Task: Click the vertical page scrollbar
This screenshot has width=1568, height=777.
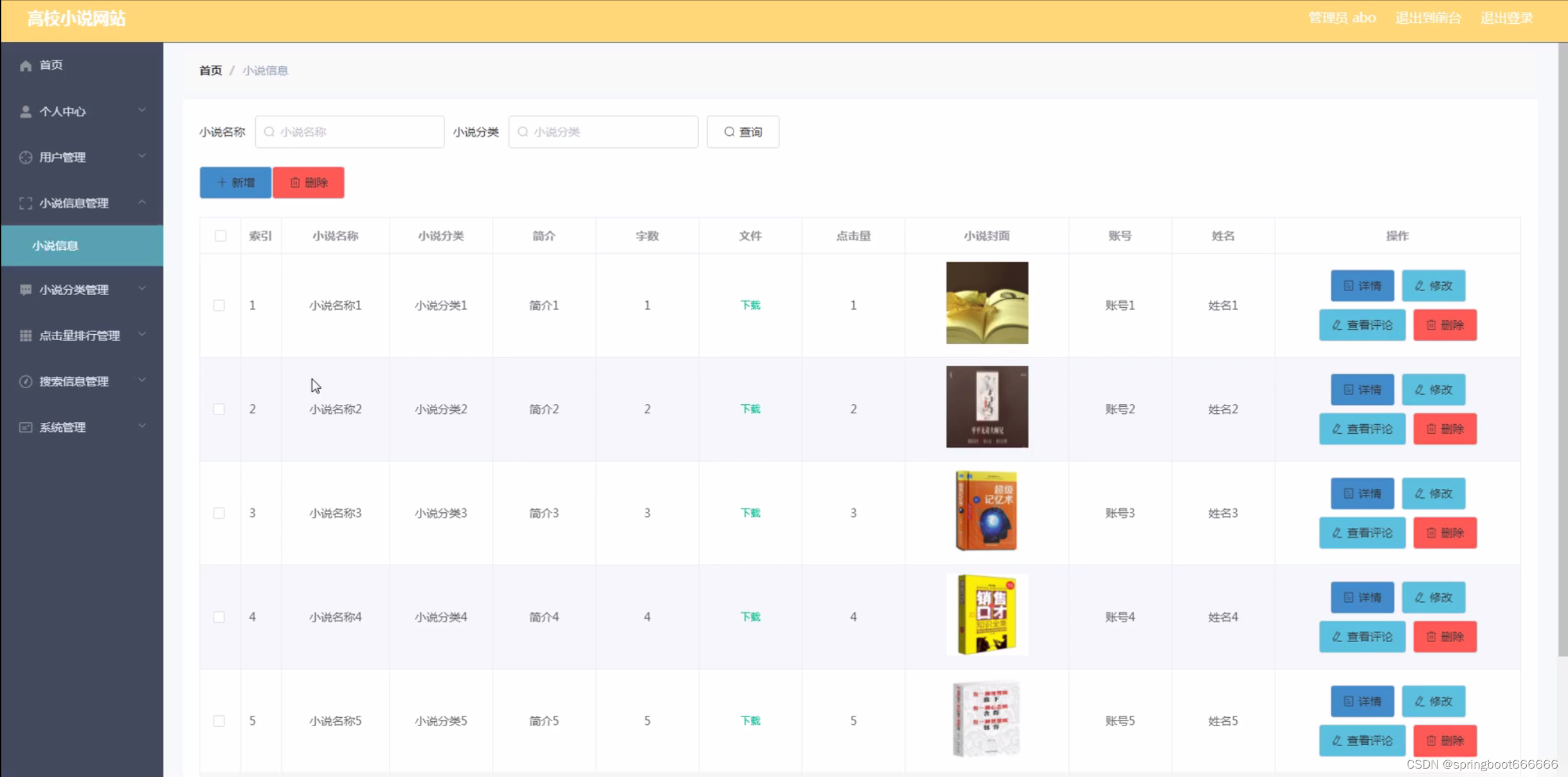Action: pyautogui.click(x=1562, y=347)
